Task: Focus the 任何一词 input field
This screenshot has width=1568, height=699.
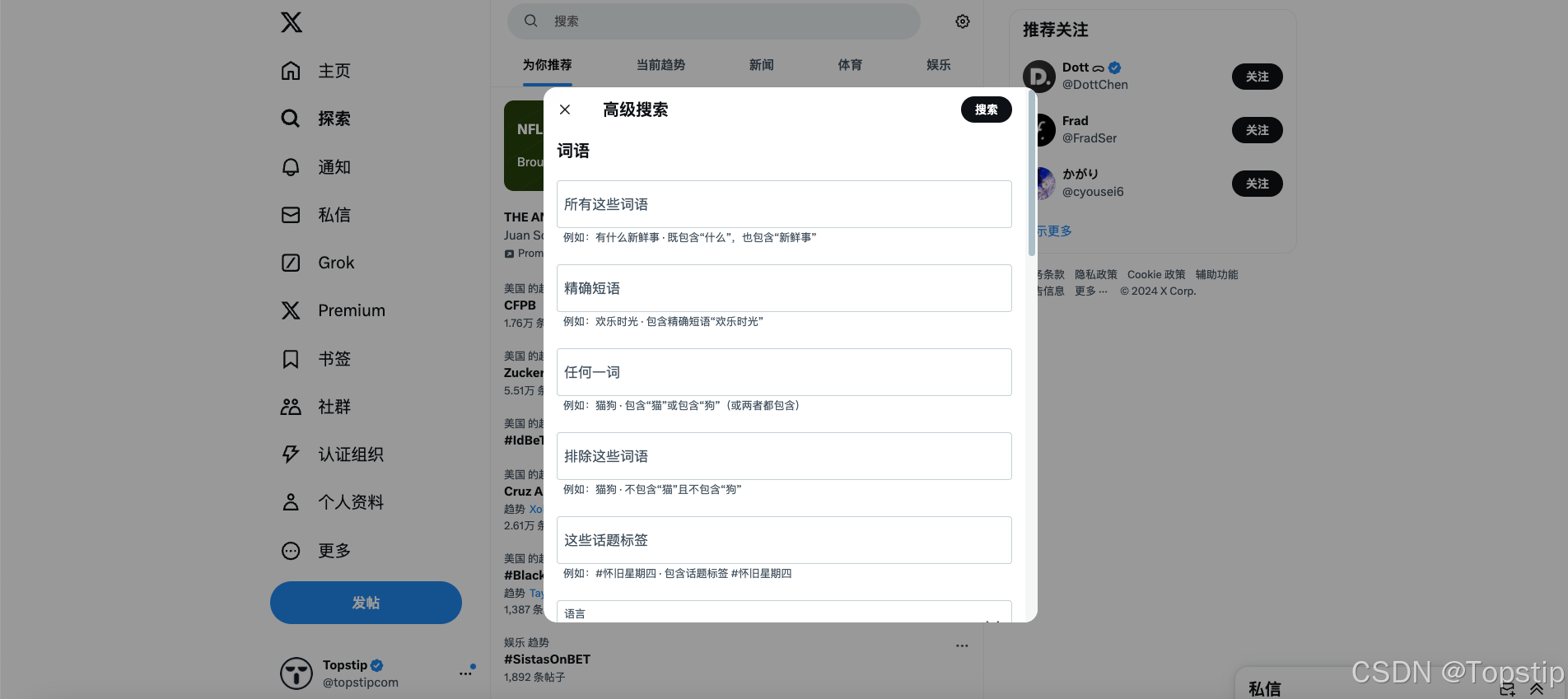Action: click(x=784, y=372)
